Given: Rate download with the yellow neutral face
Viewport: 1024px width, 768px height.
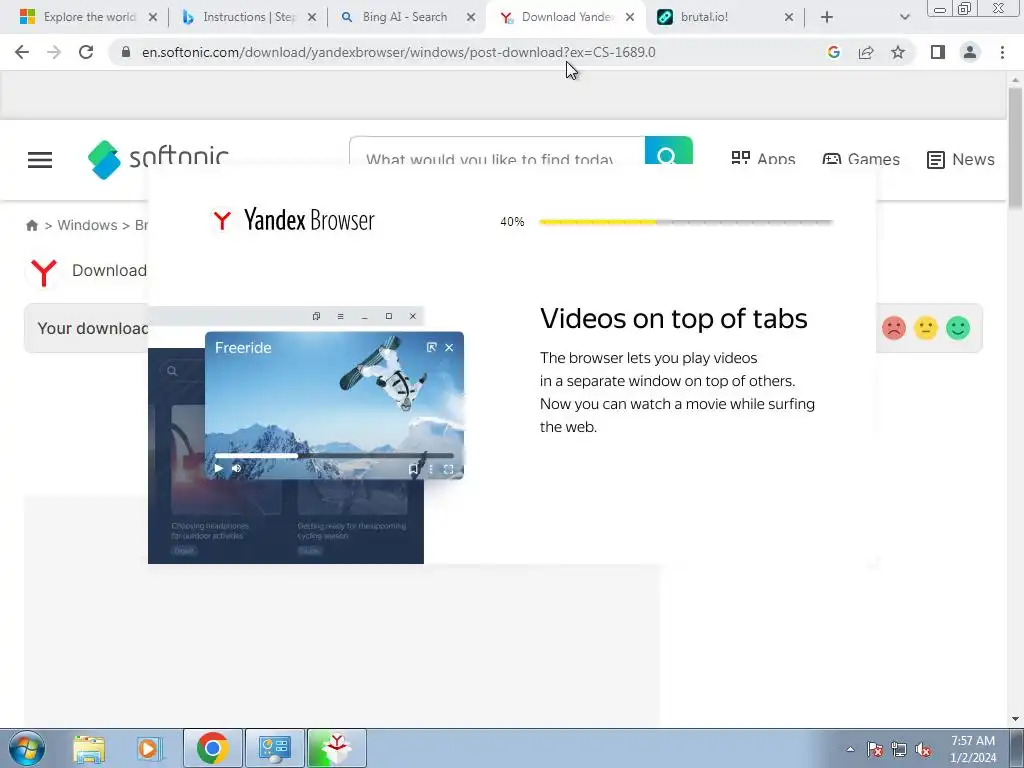Looking at the screenshot, I should [x=925, y=328].
